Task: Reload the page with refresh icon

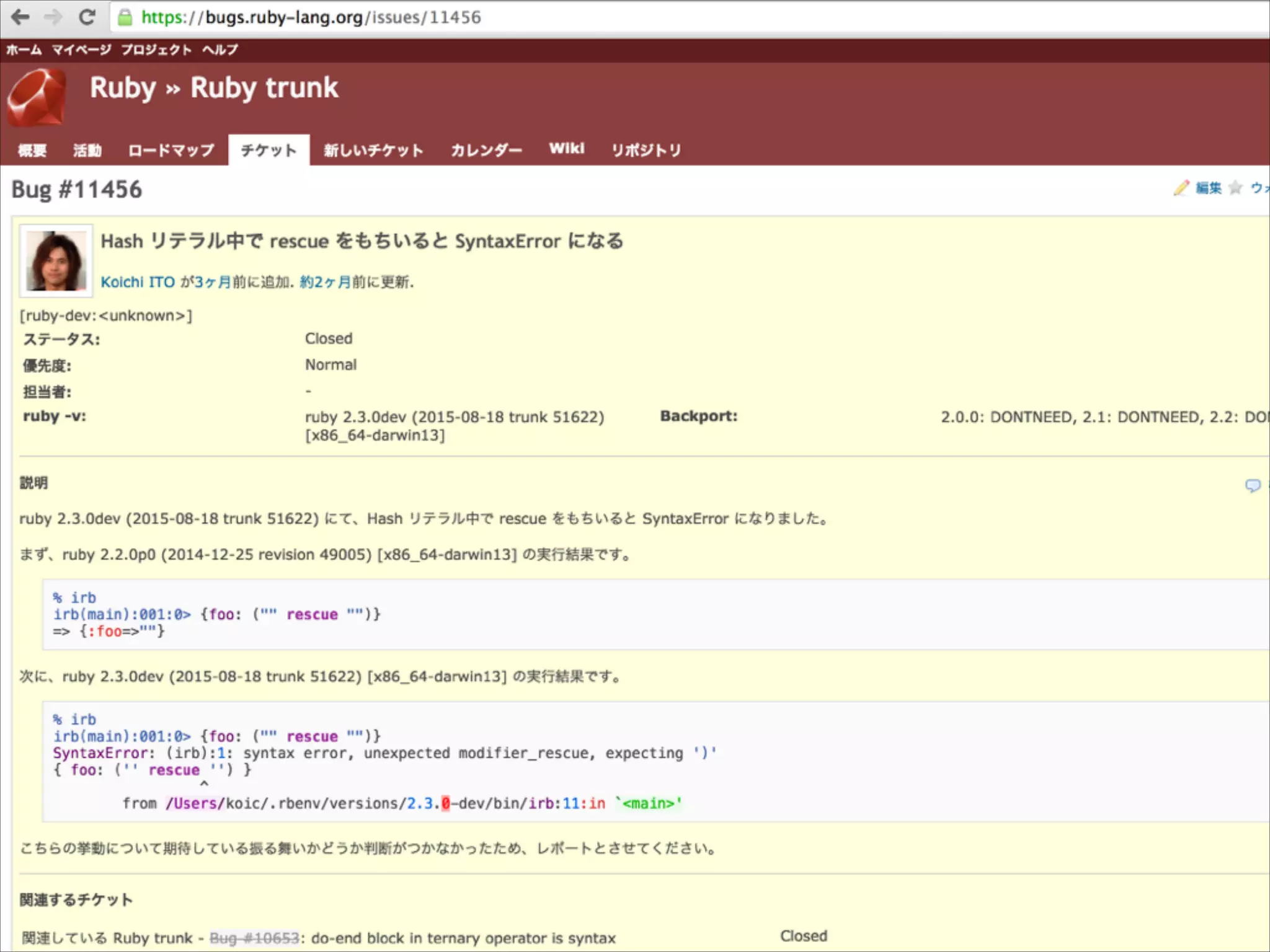Action: point(87,17)
